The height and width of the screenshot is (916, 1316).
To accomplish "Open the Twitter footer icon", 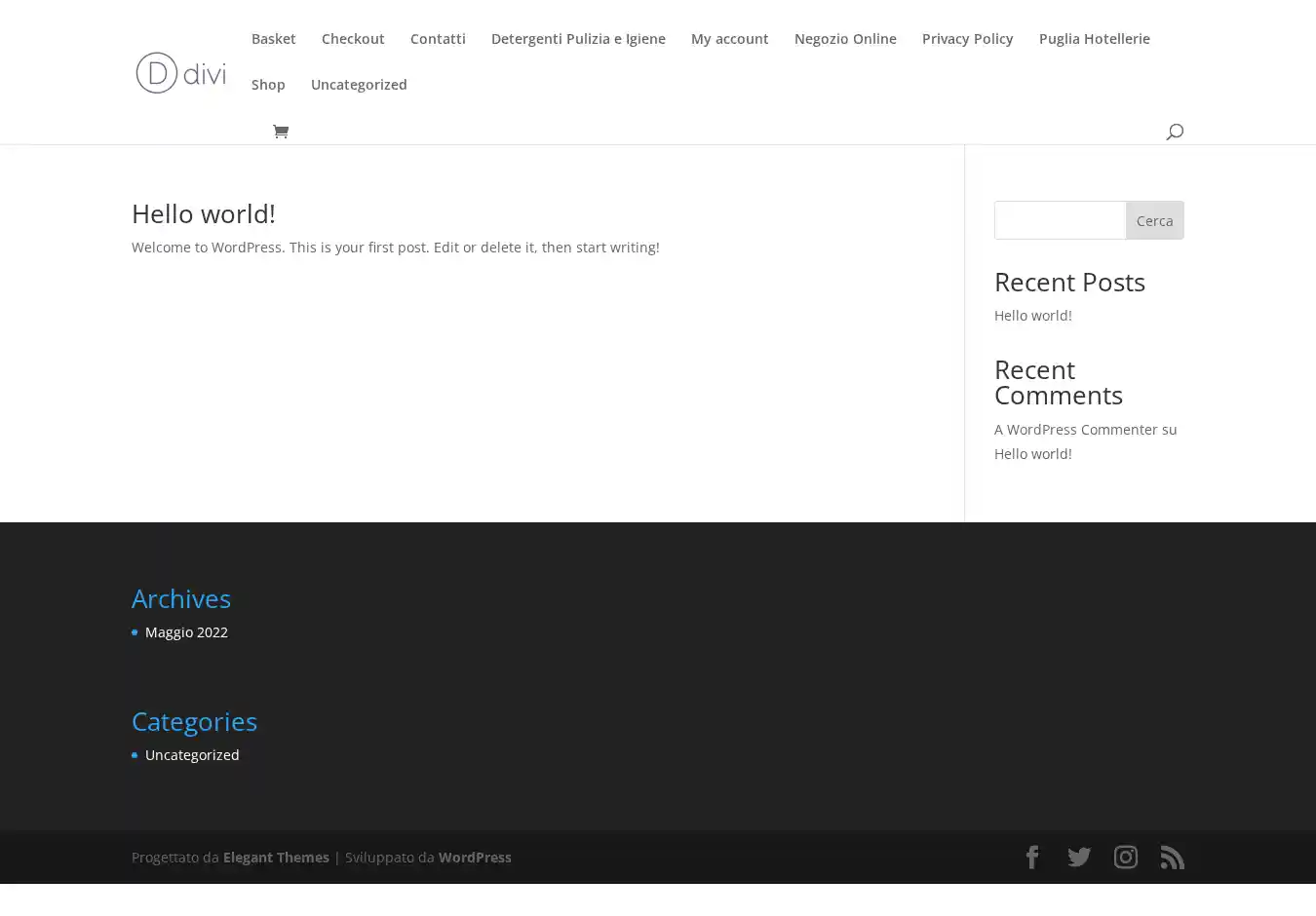I will pos(1079,858).
